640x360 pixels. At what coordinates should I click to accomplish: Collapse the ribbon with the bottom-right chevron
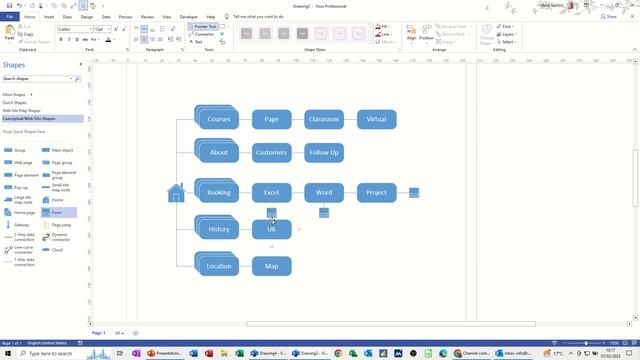pyautogui.click(x=634, y=49)
